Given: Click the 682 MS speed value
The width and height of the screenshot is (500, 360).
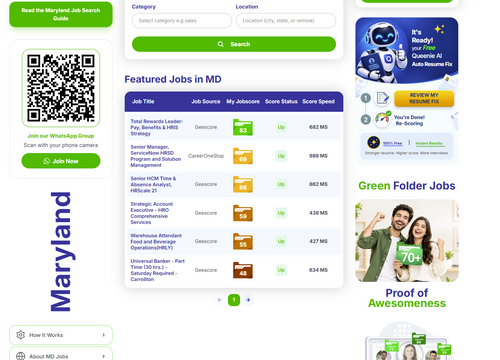Looking at the screenshot, I should 318,127.
